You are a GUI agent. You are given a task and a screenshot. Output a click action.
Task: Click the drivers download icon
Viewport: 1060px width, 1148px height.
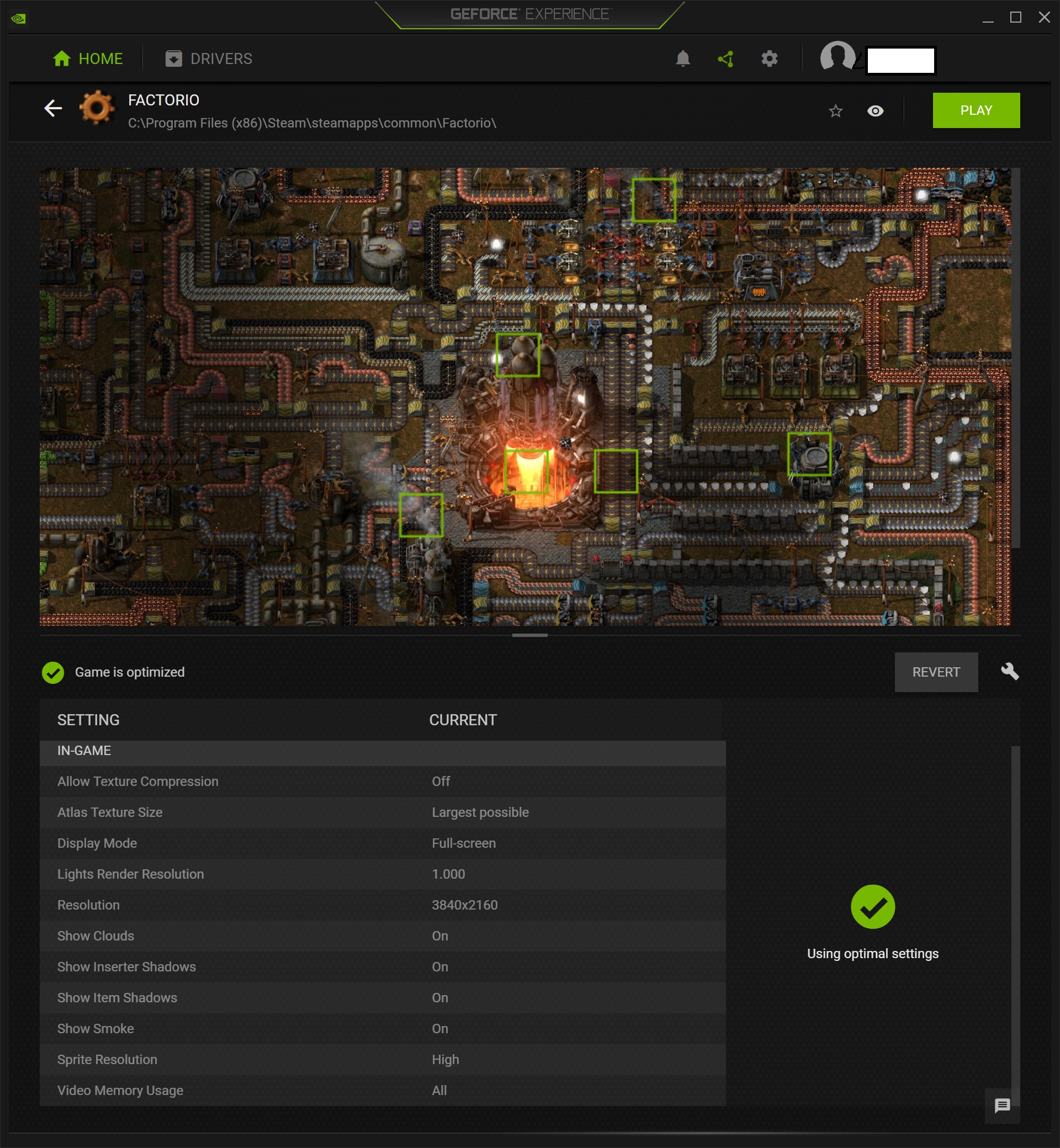(x=173, y=59)
